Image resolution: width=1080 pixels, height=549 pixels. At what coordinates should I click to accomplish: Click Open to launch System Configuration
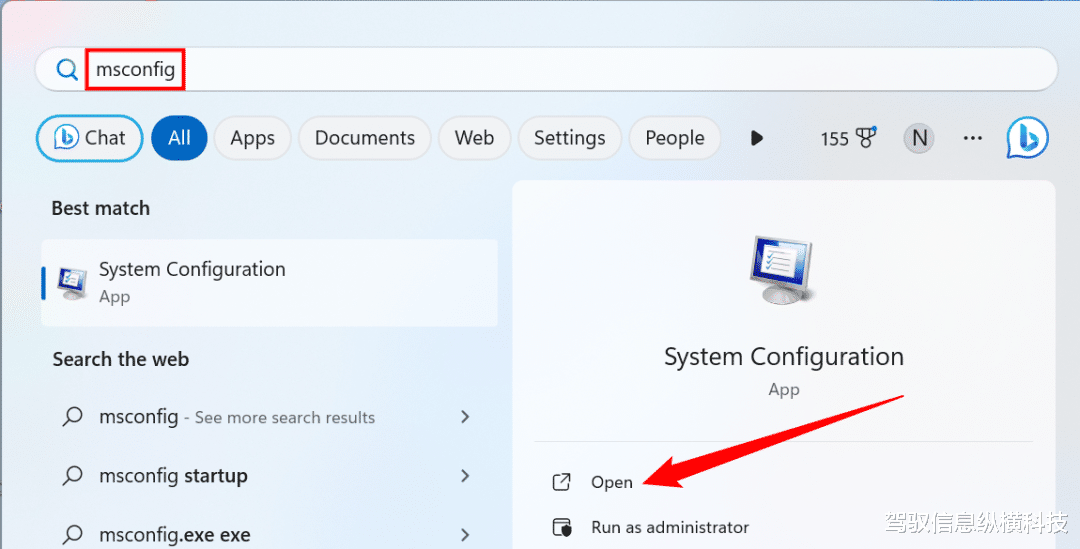(611, 482)
